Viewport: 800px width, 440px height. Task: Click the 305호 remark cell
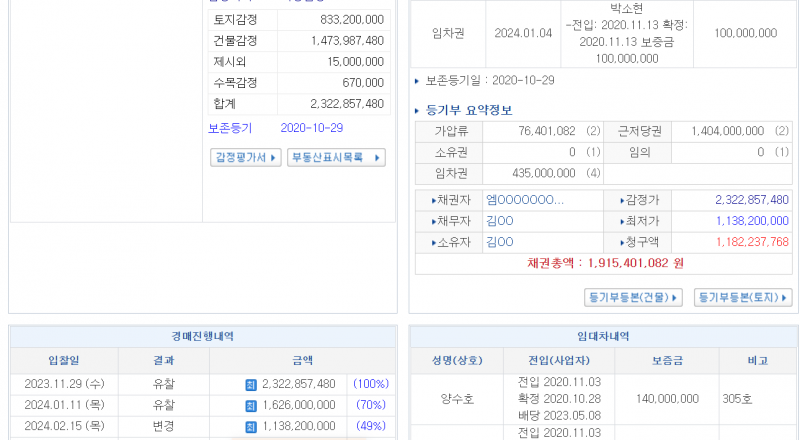click(758, 399)
